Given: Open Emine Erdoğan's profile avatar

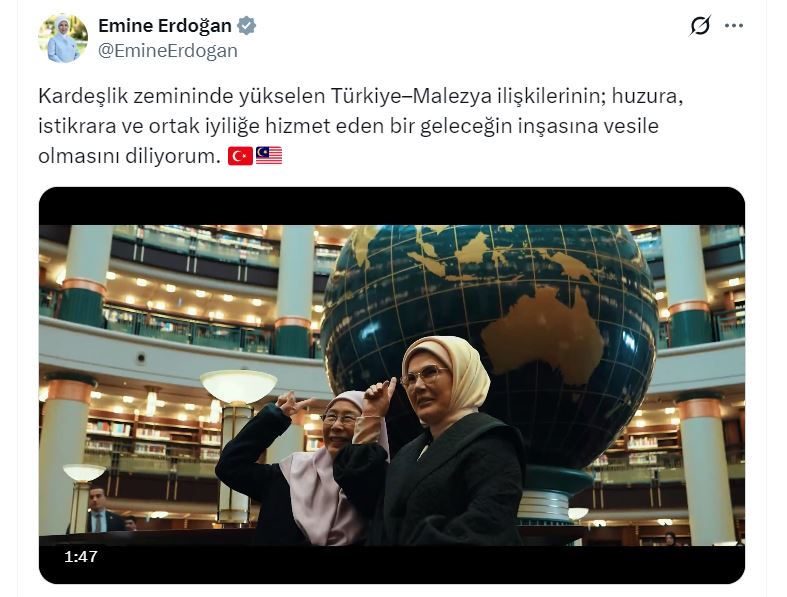Looking at the screenshot, I should pyautogui.click(x=63, y=38).
